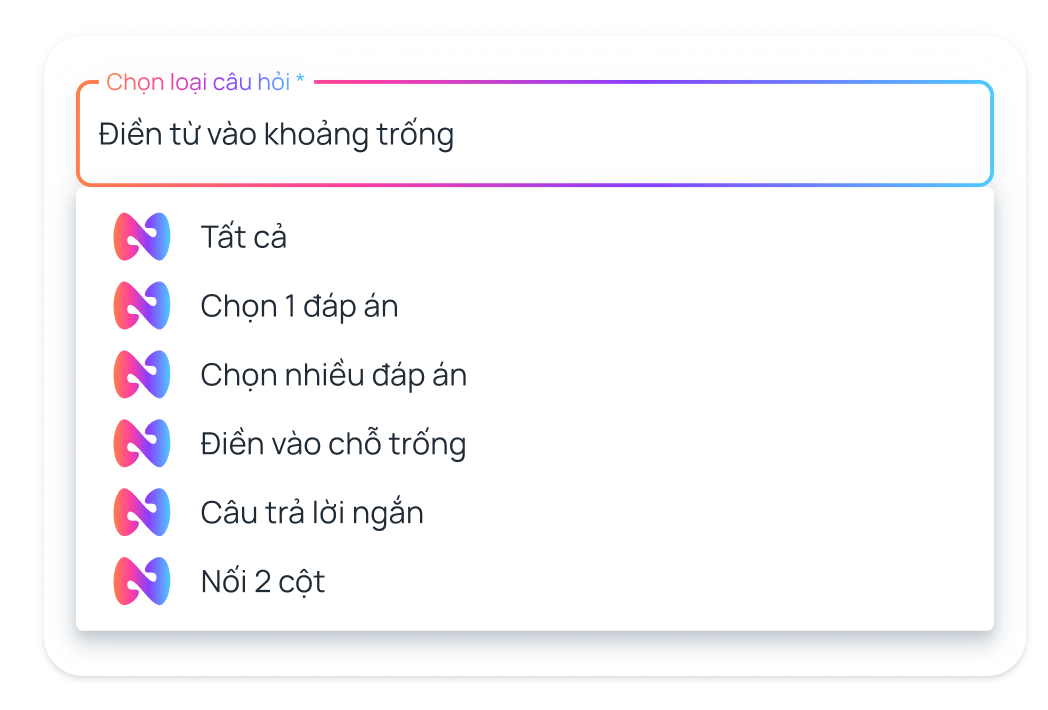The image size is (1048, 710).
Task: Open the question type combo box
Action: (534, 134)
